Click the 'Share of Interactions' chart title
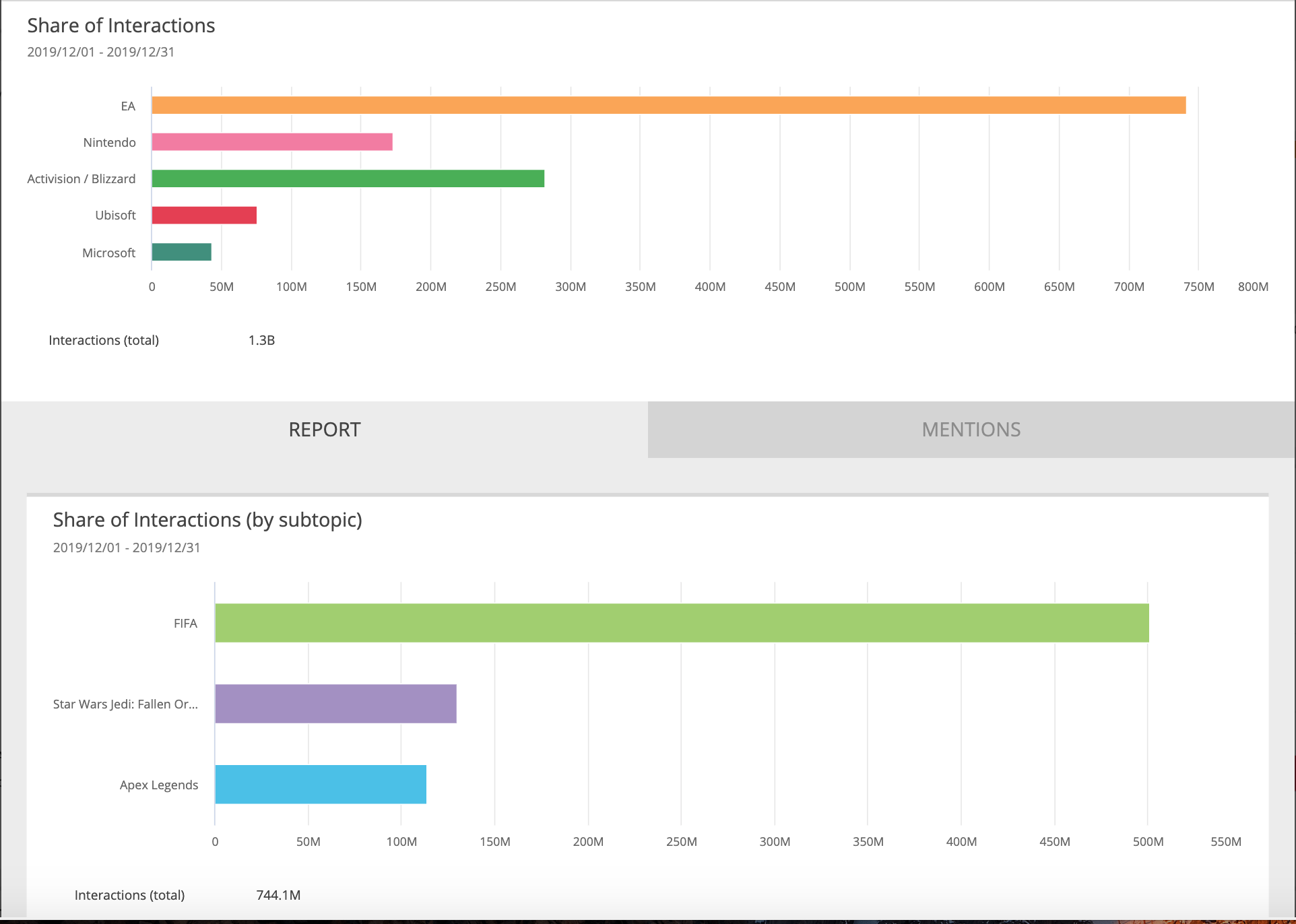 (121, 26)
